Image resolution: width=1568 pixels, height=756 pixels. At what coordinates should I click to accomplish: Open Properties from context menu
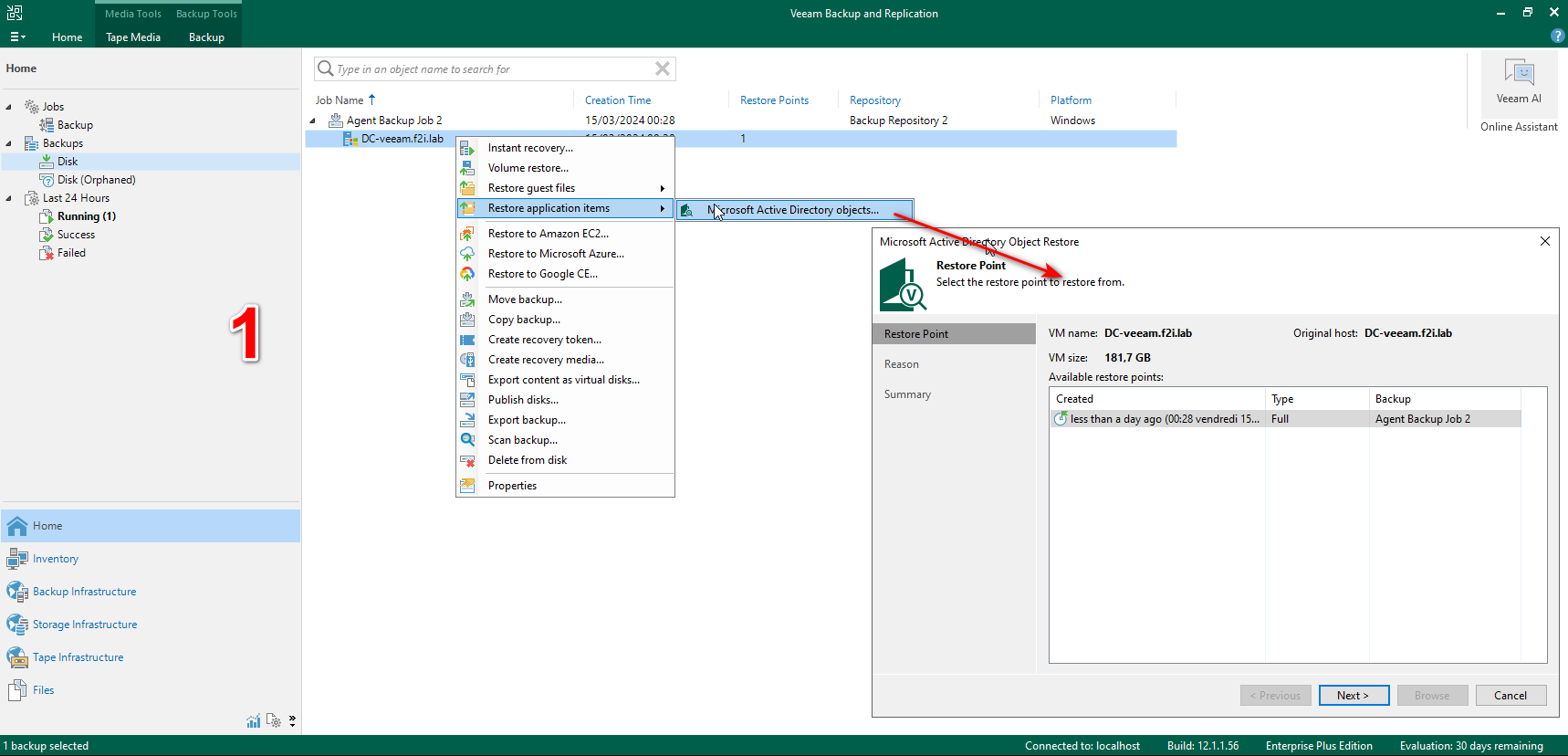point(565,486)
